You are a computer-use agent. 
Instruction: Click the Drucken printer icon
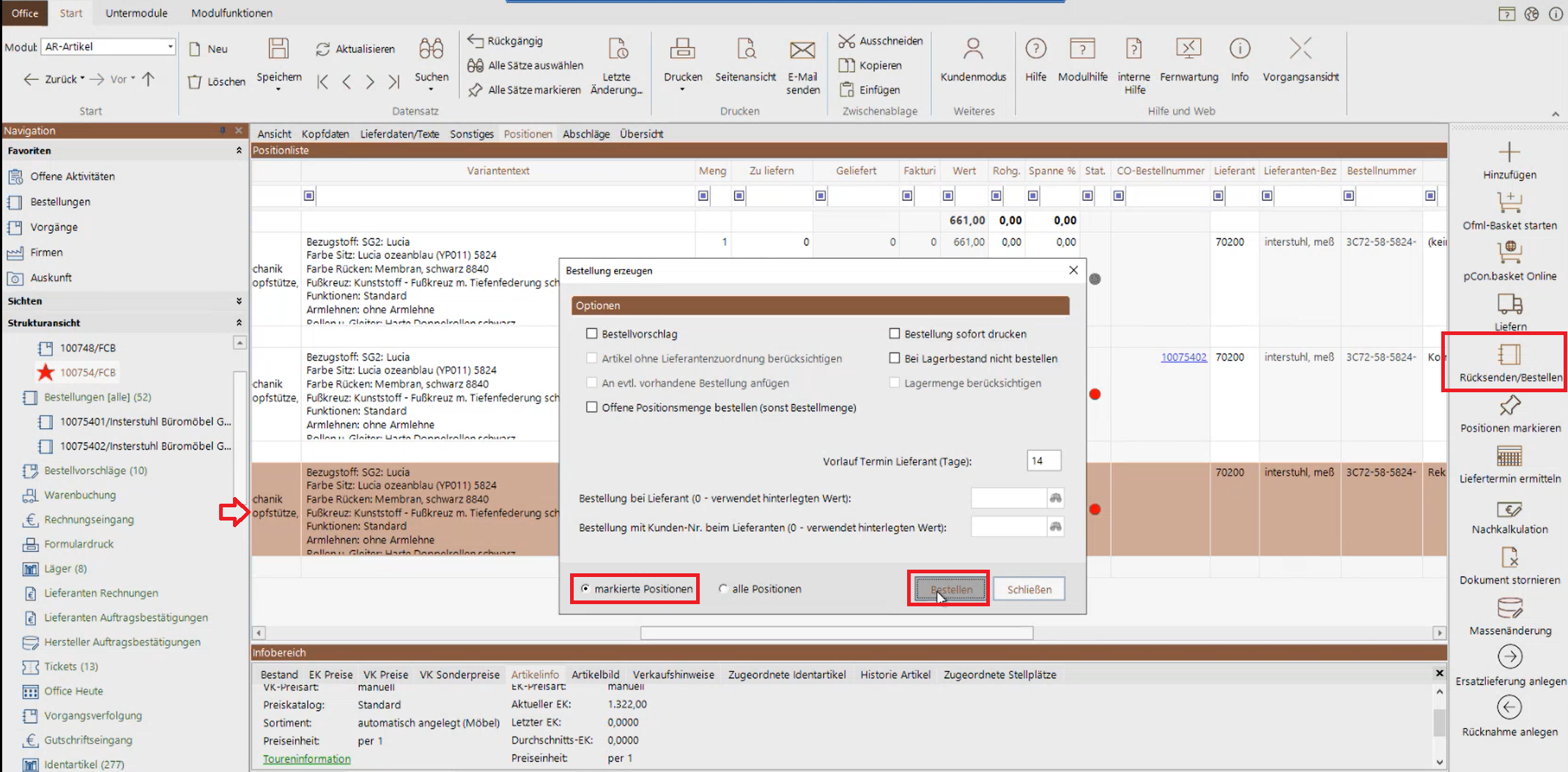[682, 50]
